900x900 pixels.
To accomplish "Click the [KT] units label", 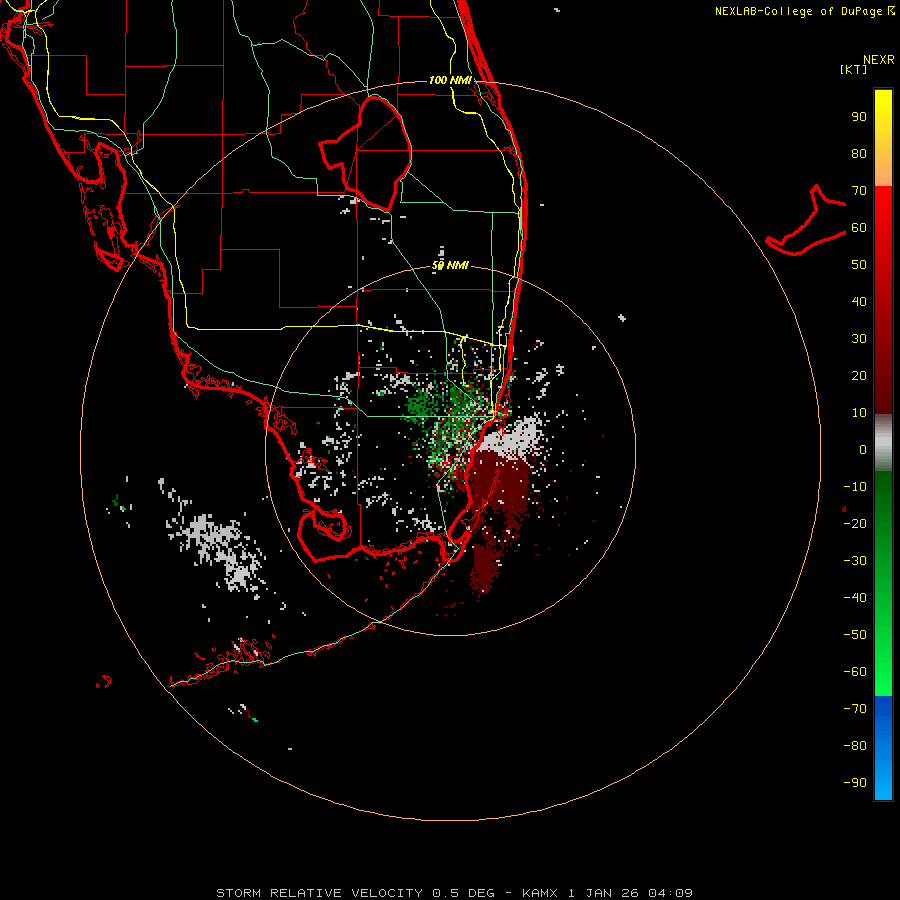I will pos(853,69).
